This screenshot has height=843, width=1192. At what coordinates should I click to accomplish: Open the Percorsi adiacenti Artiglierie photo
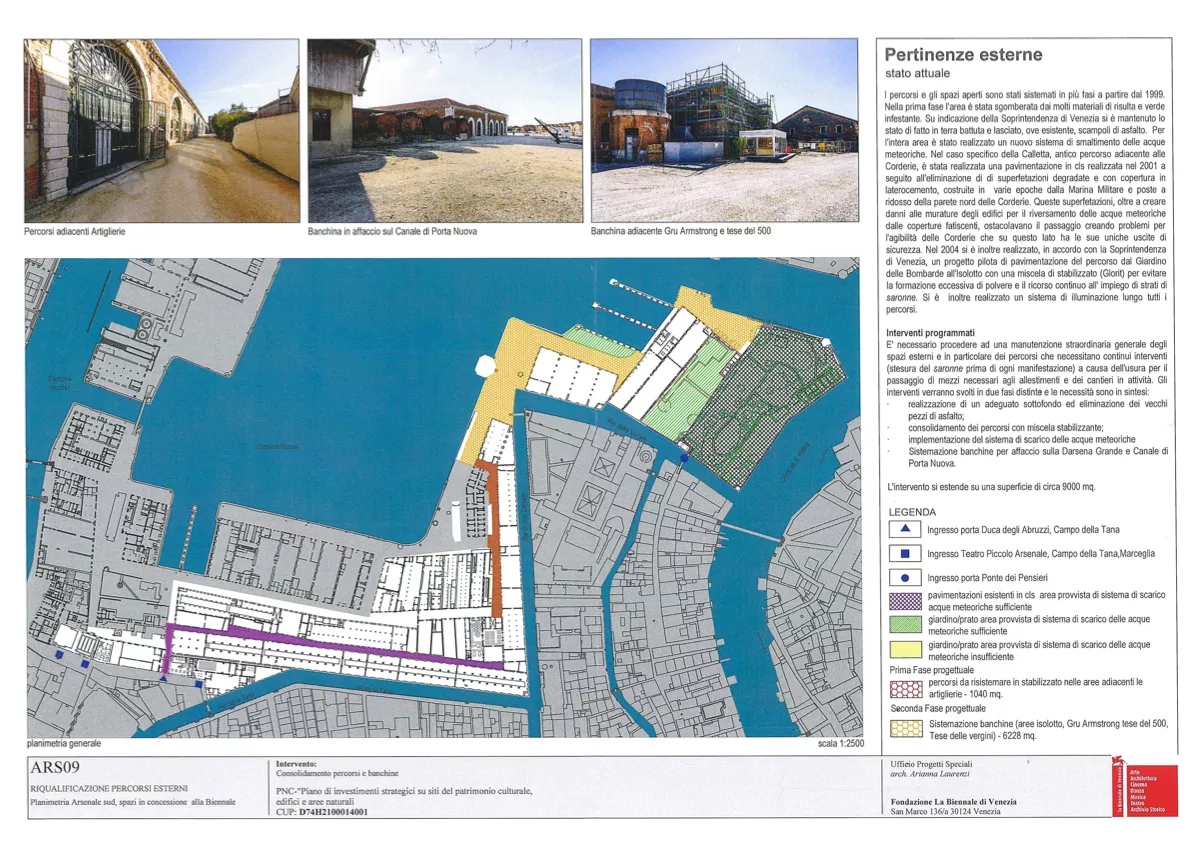[x=162, y=131]
